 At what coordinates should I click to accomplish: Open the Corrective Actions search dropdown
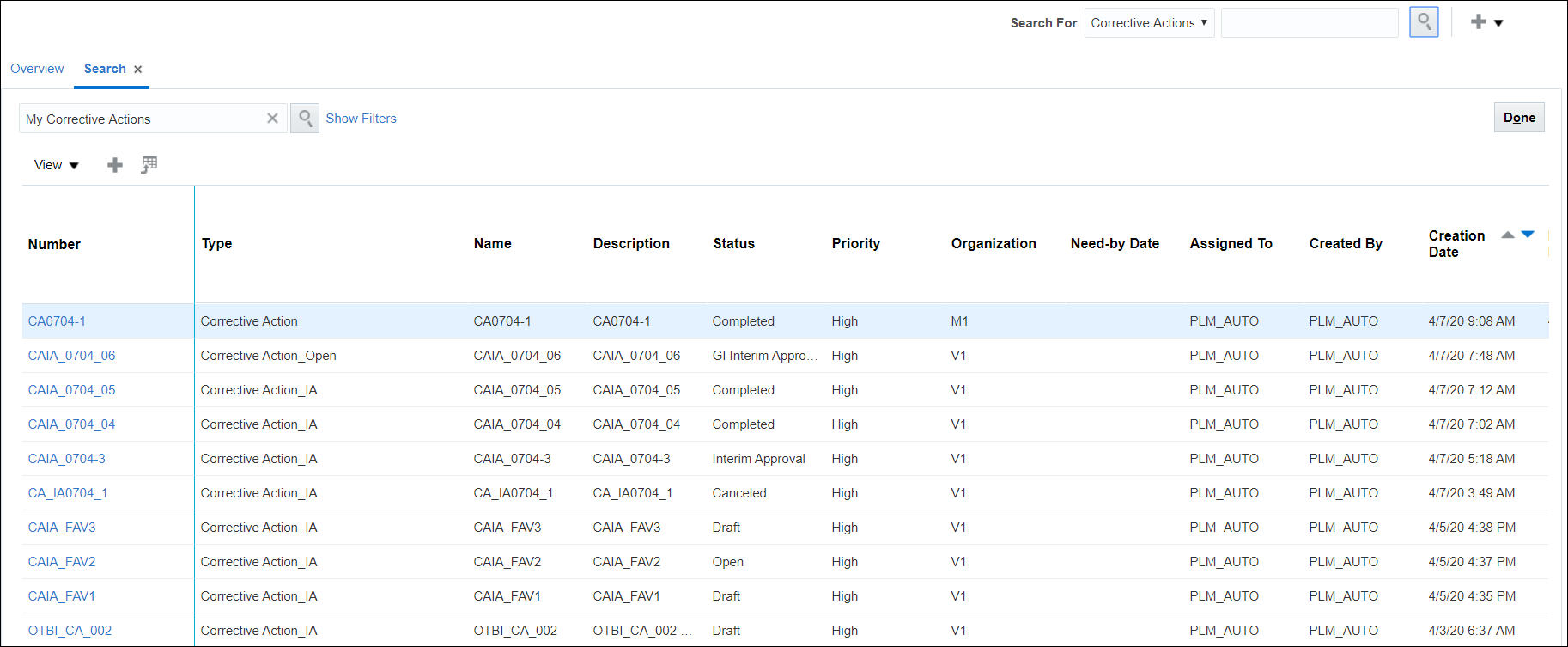pos(1149,23)
